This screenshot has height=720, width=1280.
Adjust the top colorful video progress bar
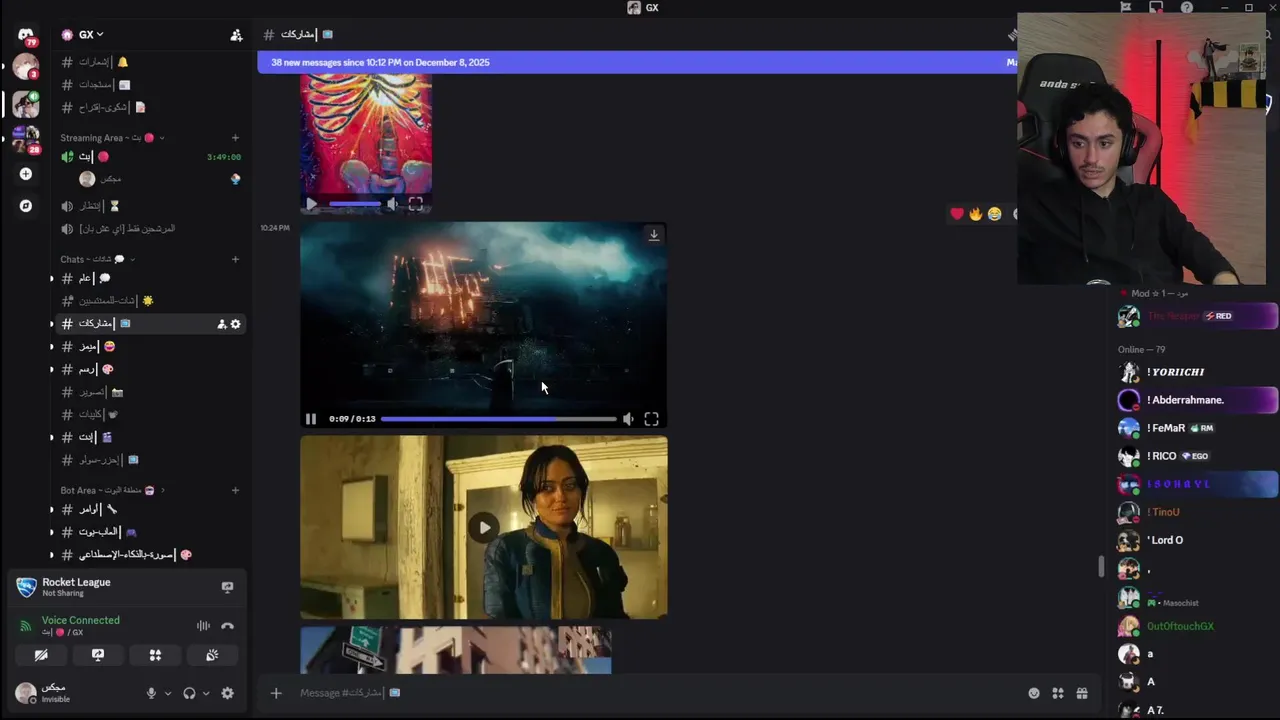355,204
